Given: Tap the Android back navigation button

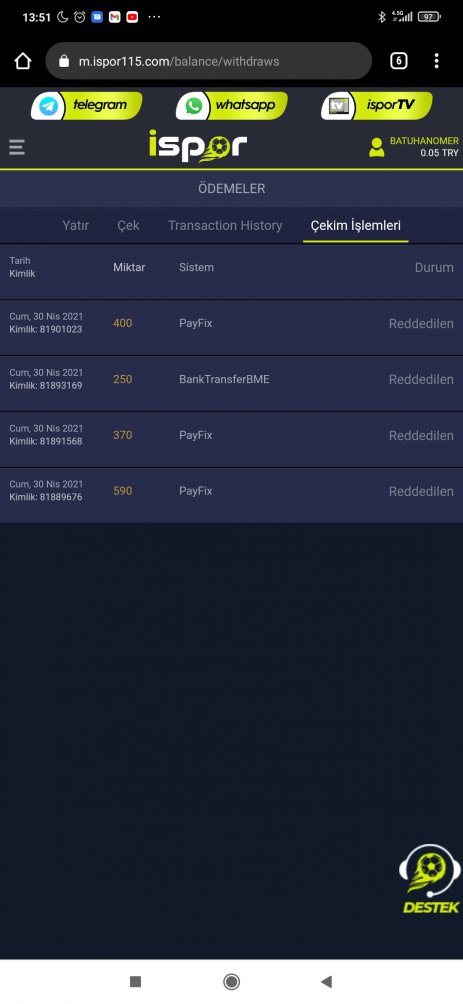Looking at the screenshot, I should click(x=327, y=981).
